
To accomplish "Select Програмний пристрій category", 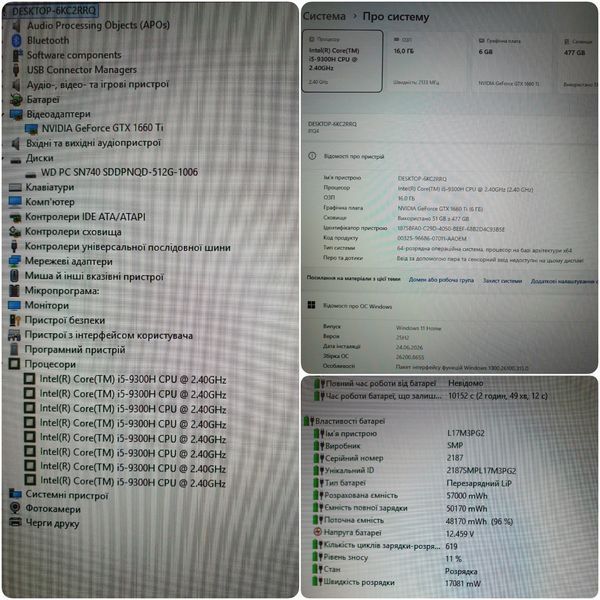I will click(75, 350).
